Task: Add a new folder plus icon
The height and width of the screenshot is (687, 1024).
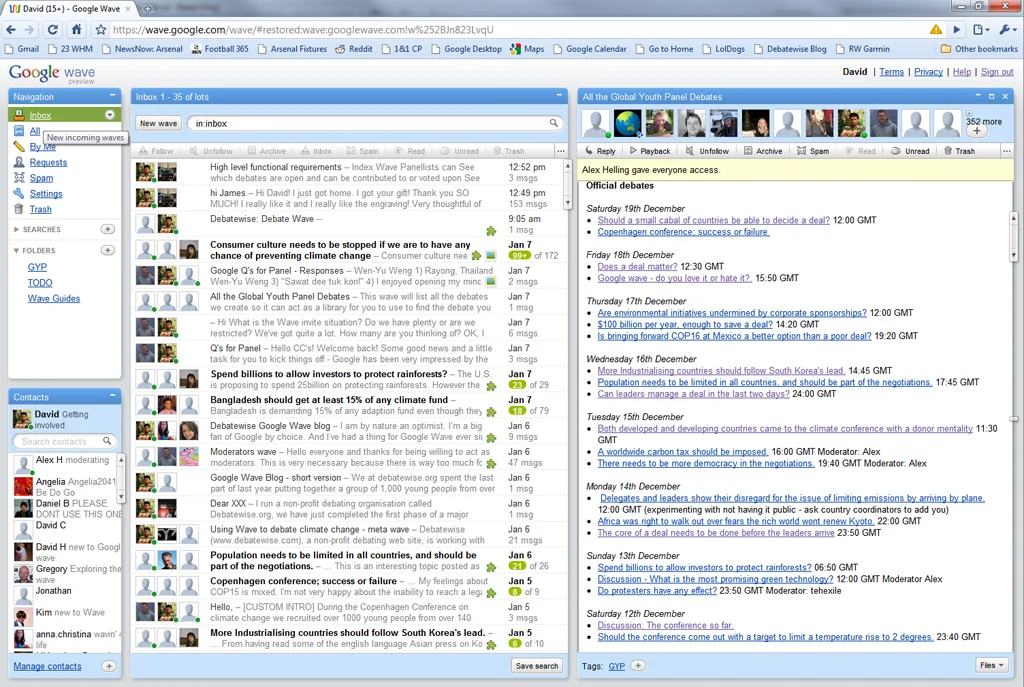Action: (108, 250)
